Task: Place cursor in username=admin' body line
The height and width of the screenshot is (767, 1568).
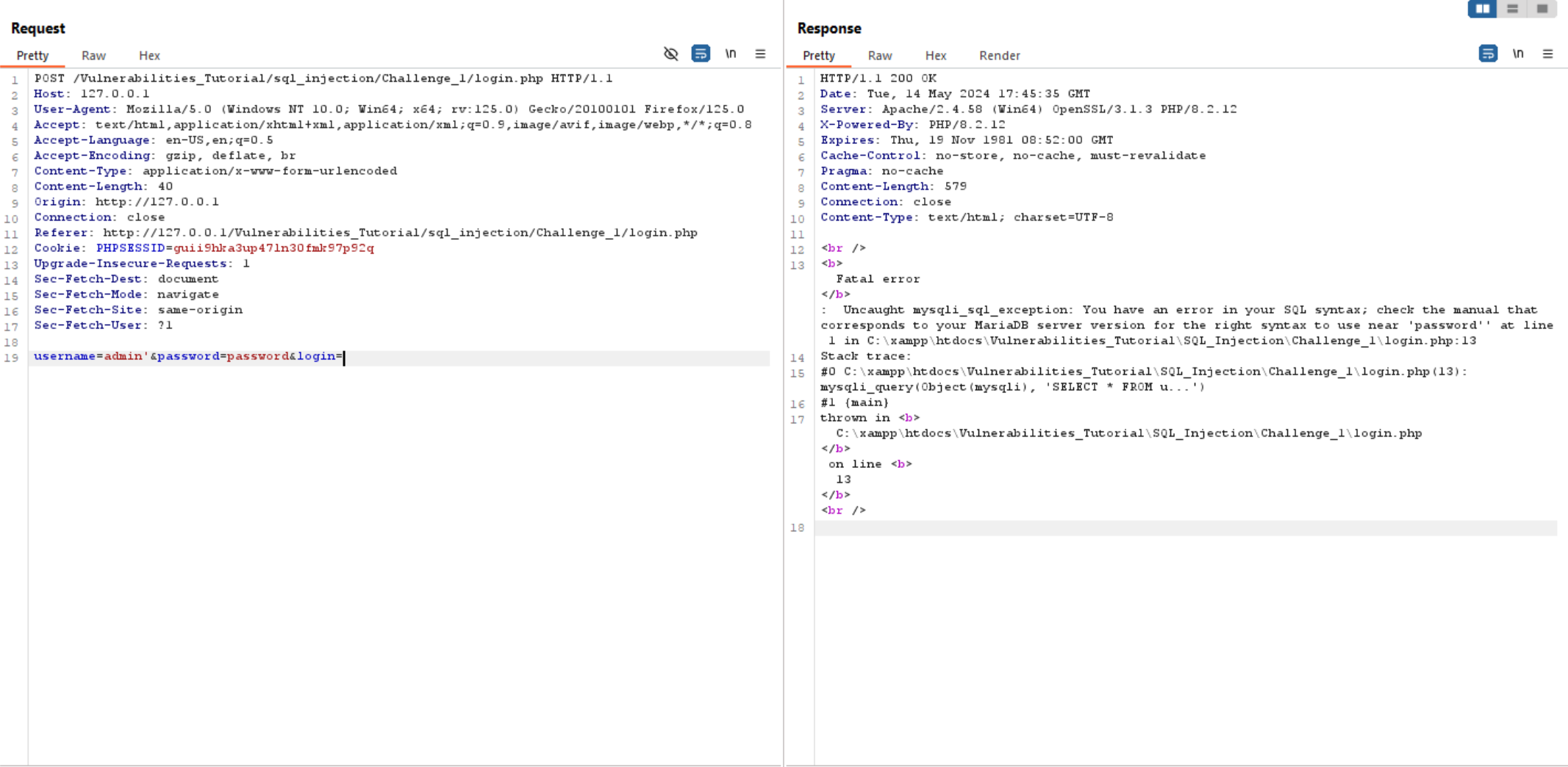Action: [x=188, y=356]
